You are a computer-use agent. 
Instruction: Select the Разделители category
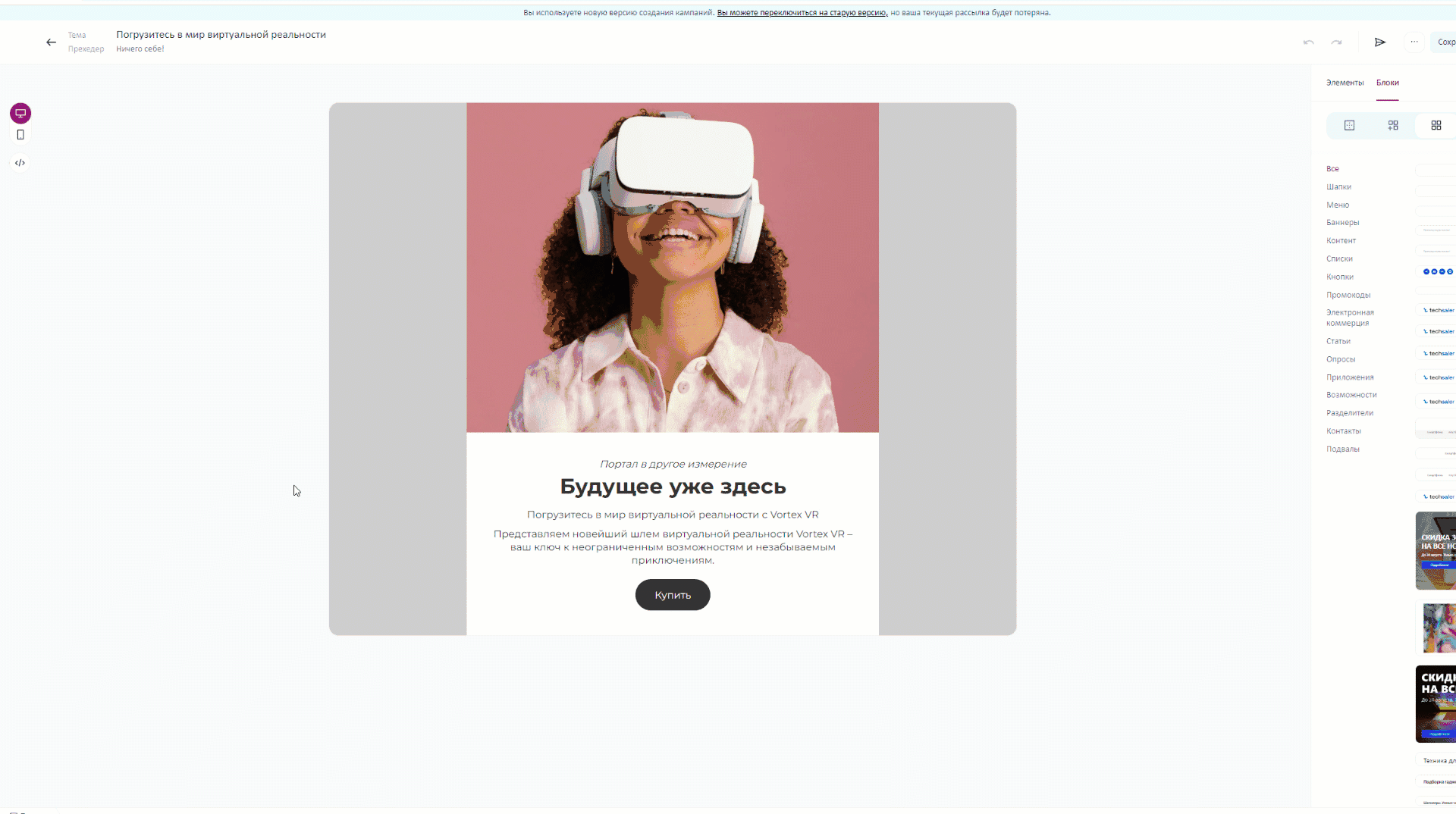point(1350,414)
